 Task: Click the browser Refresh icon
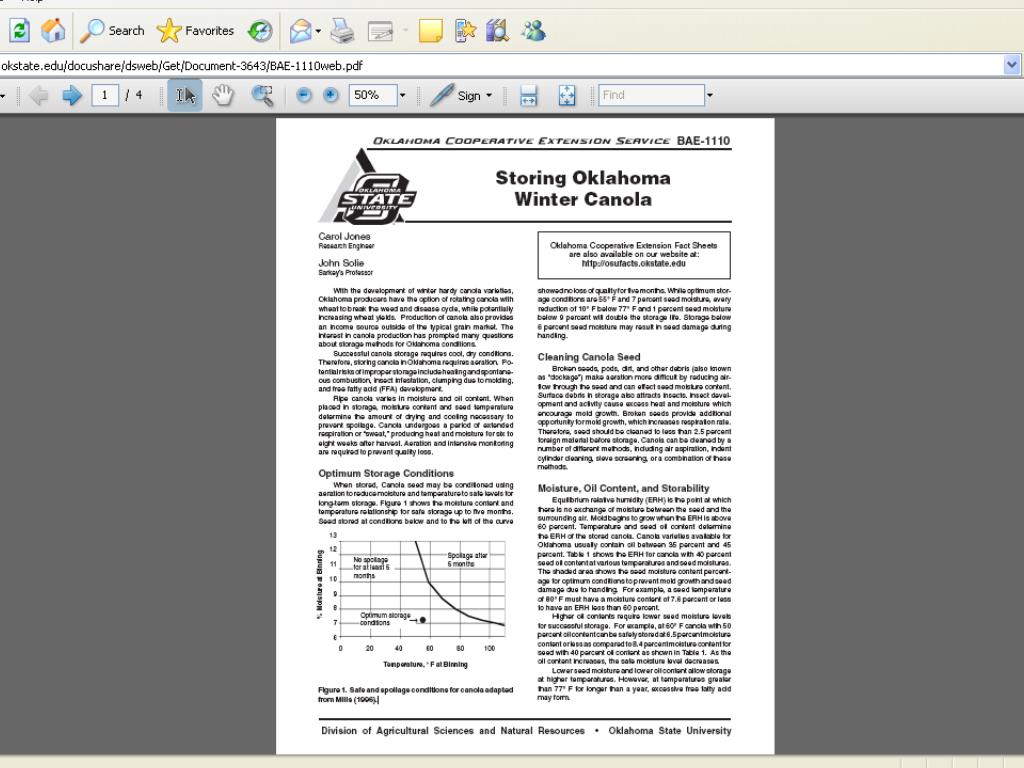pos(19,30)
